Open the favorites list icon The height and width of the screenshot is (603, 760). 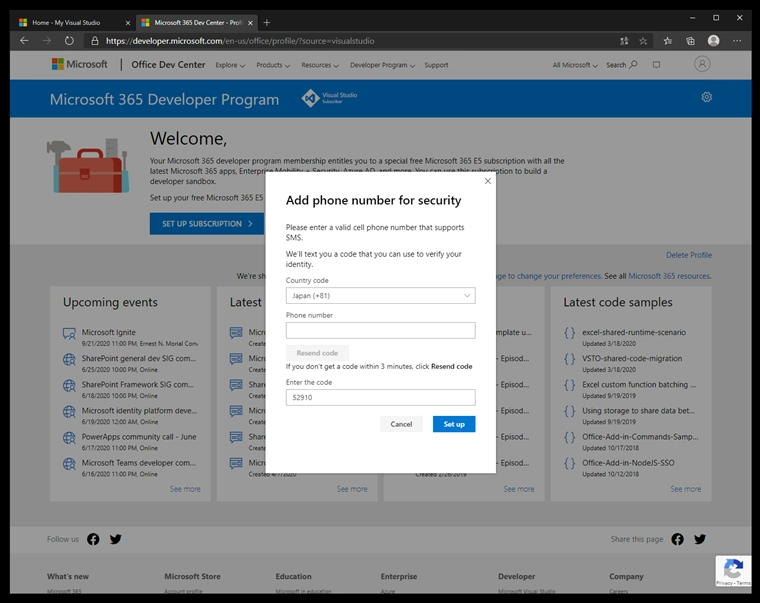(x=668, y=41)
